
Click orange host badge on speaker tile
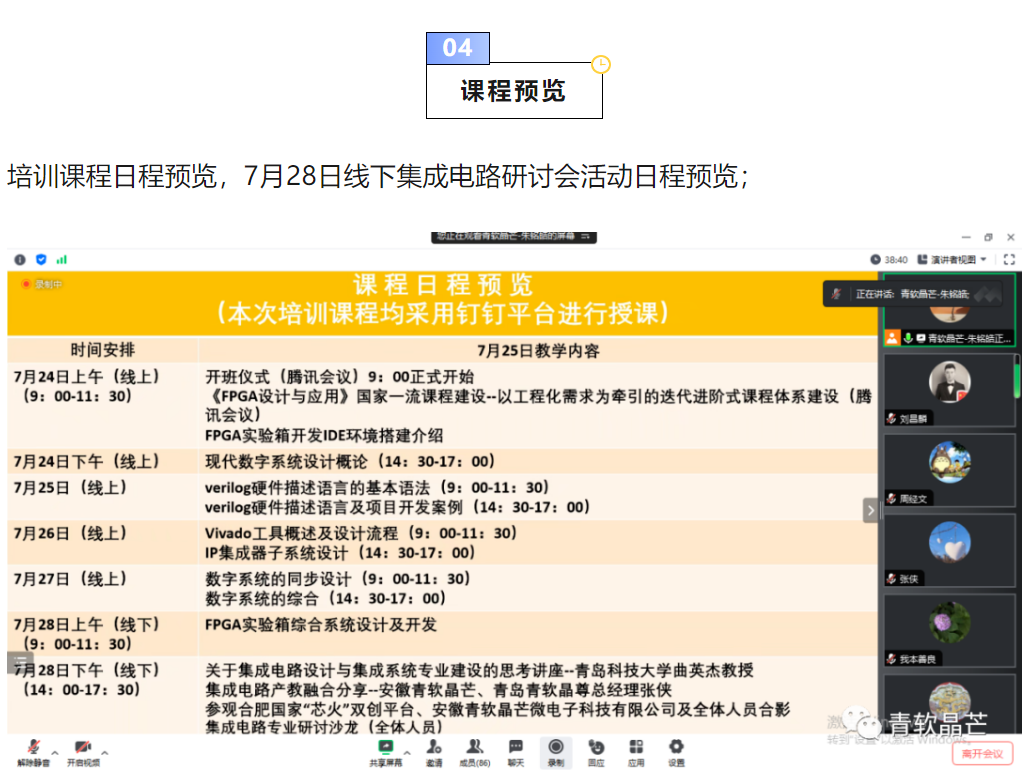pyautogui.click(x=892, y=338)
